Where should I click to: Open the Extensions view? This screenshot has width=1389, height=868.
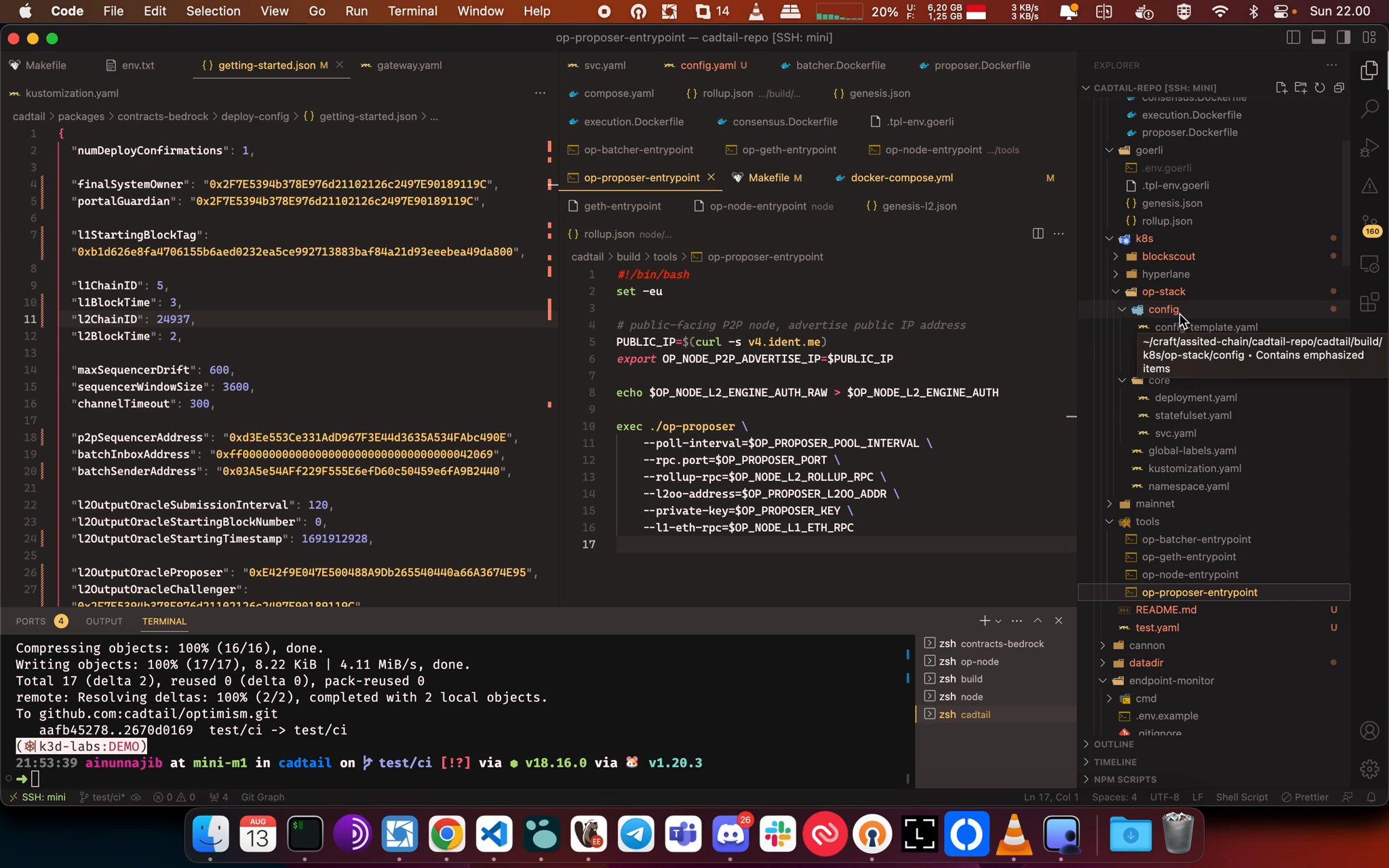(x=1369, y=302)
